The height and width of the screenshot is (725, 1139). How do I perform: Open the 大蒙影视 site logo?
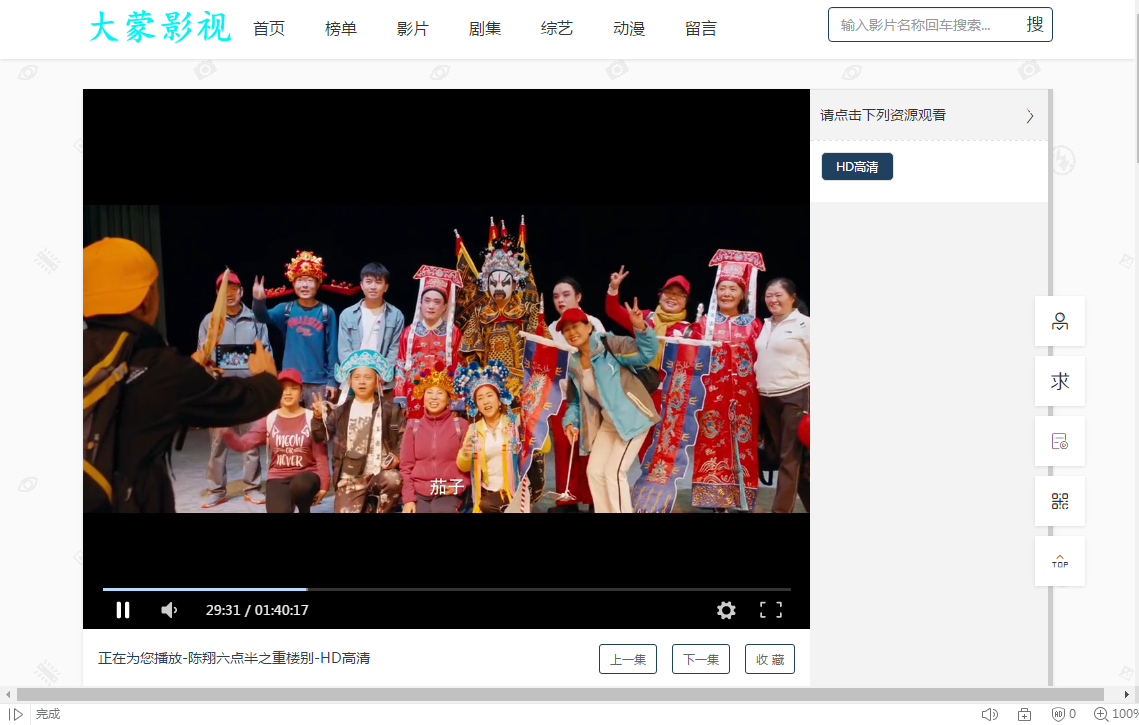click(161, 28)
